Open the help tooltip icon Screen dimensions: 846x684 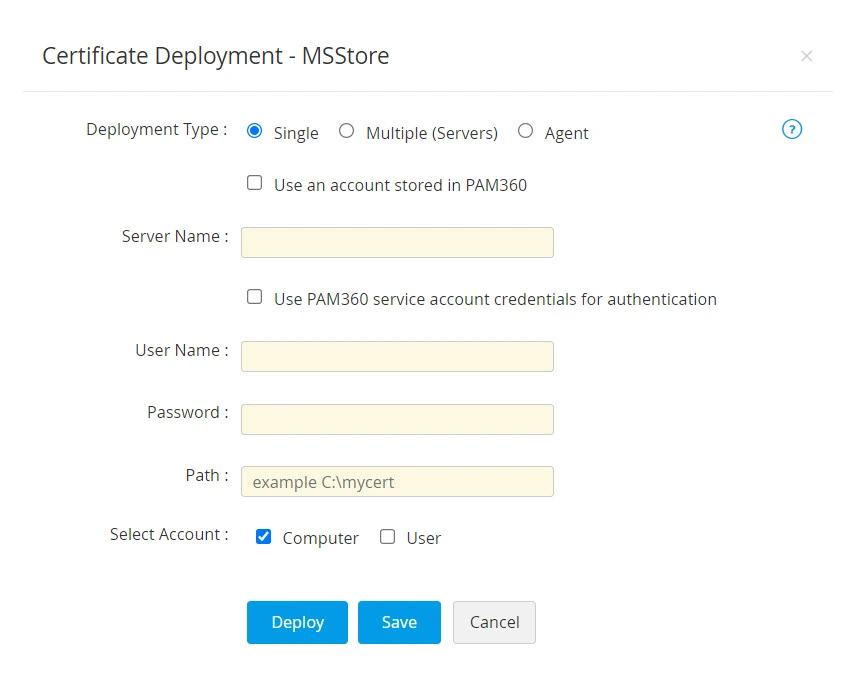[792, 129]
